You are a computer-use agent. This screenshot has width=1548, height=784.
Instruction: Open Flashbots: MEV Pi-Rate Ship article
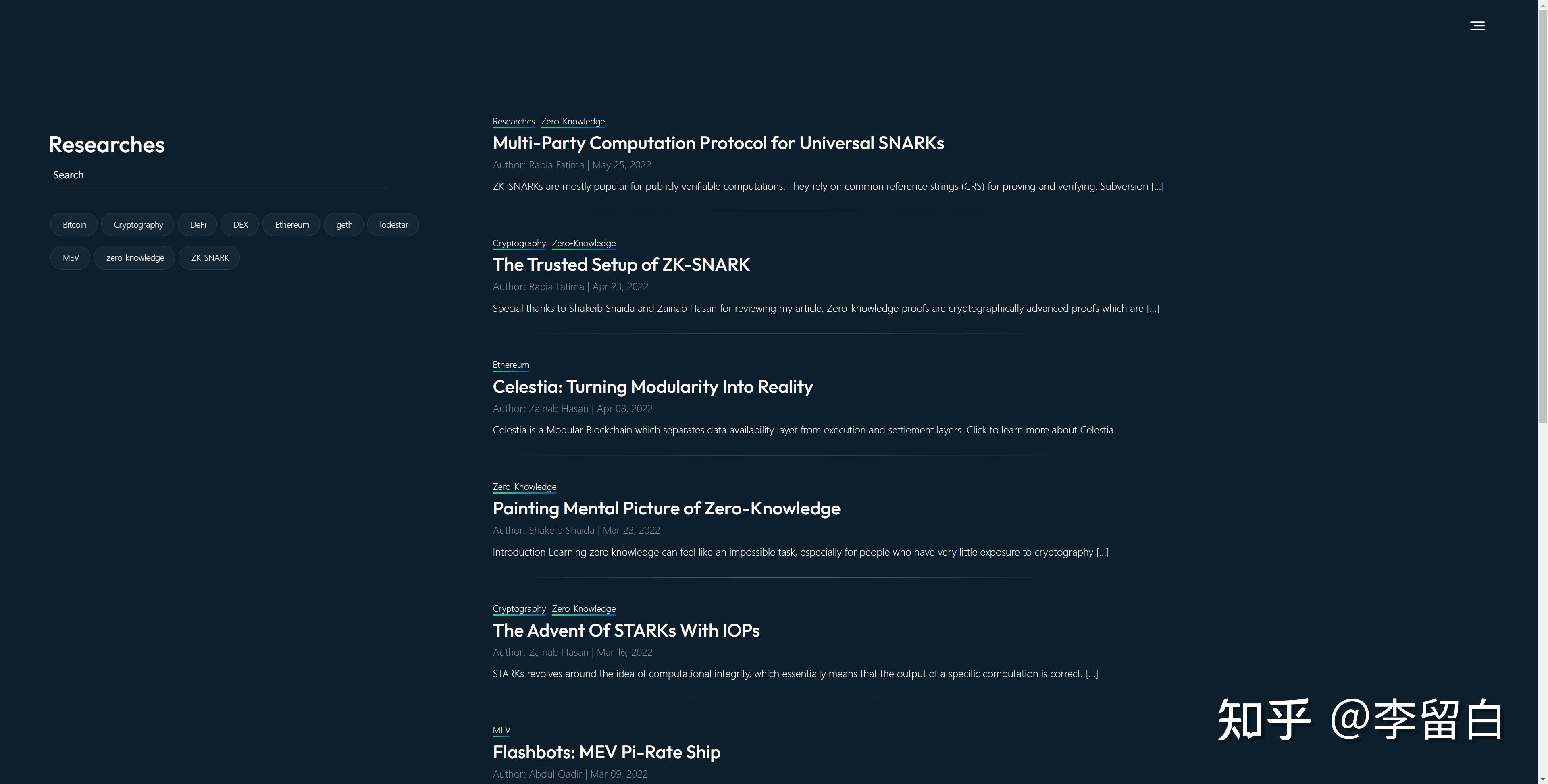point(606,753)
